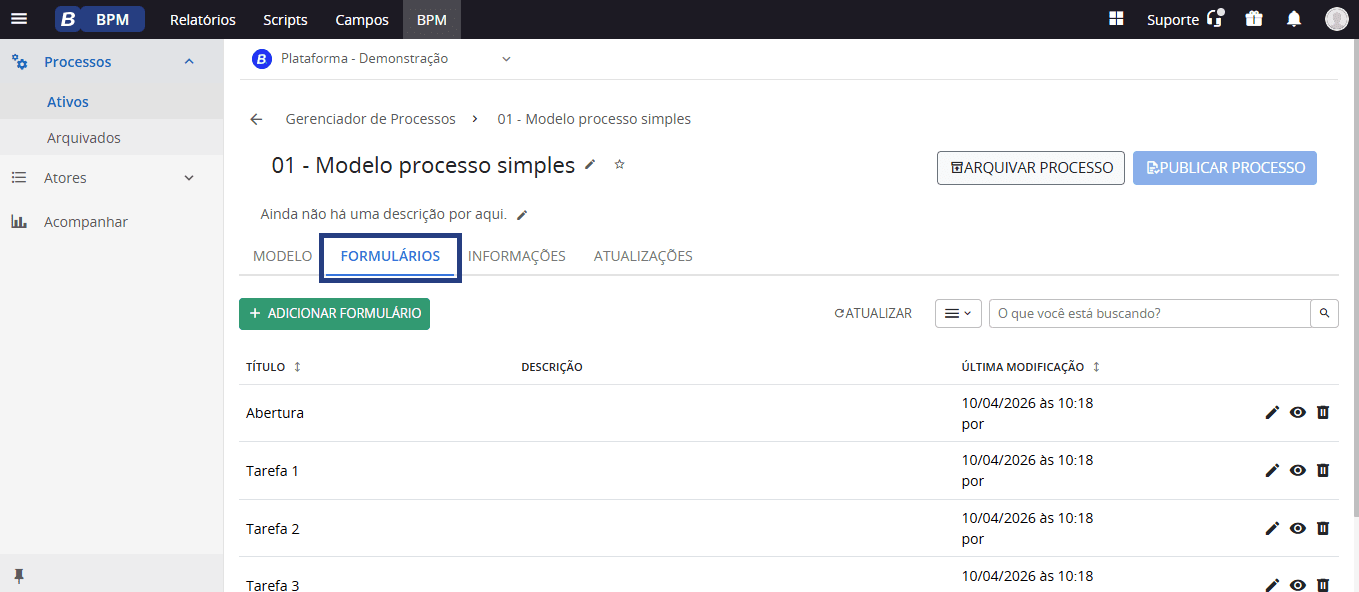This screenshot has width=1359, height=592.
Task: Click the Atualizar refresh button
Action: pos(873,313)
